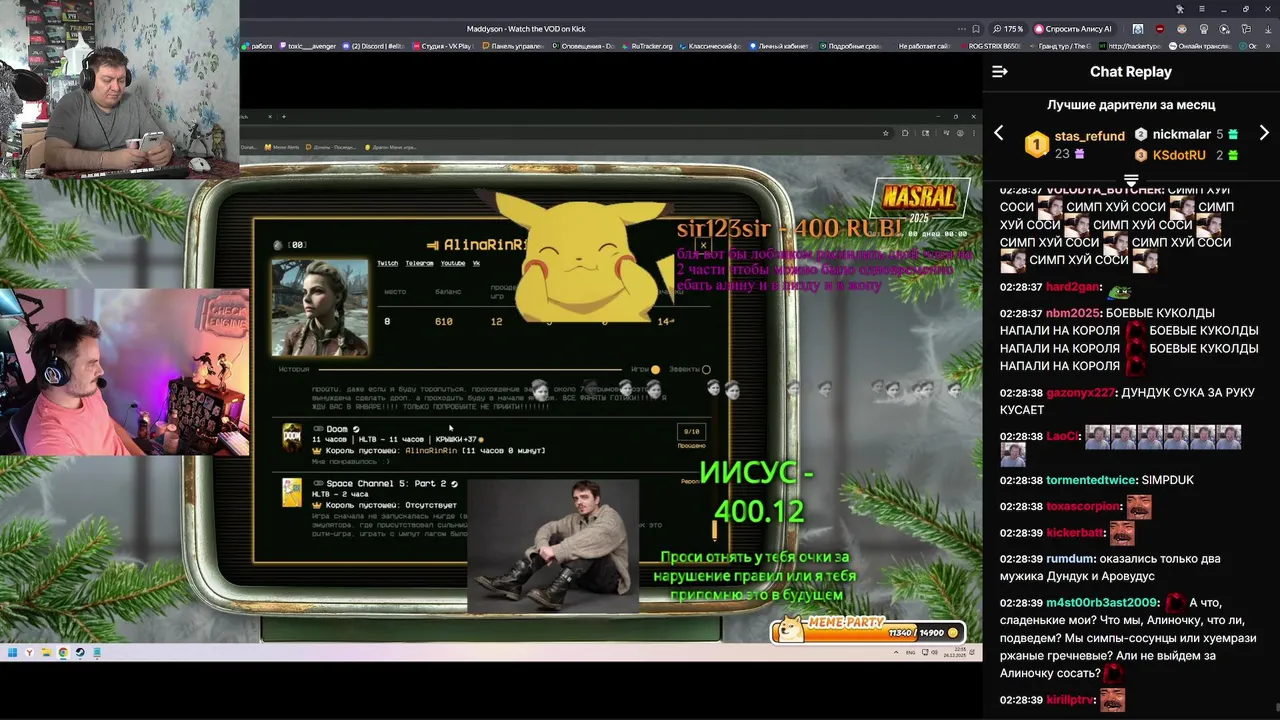Screen dimensions: 1280x720
Task: Open the Chat Replay collapse menu icon
Action: (x=999, y=72)
